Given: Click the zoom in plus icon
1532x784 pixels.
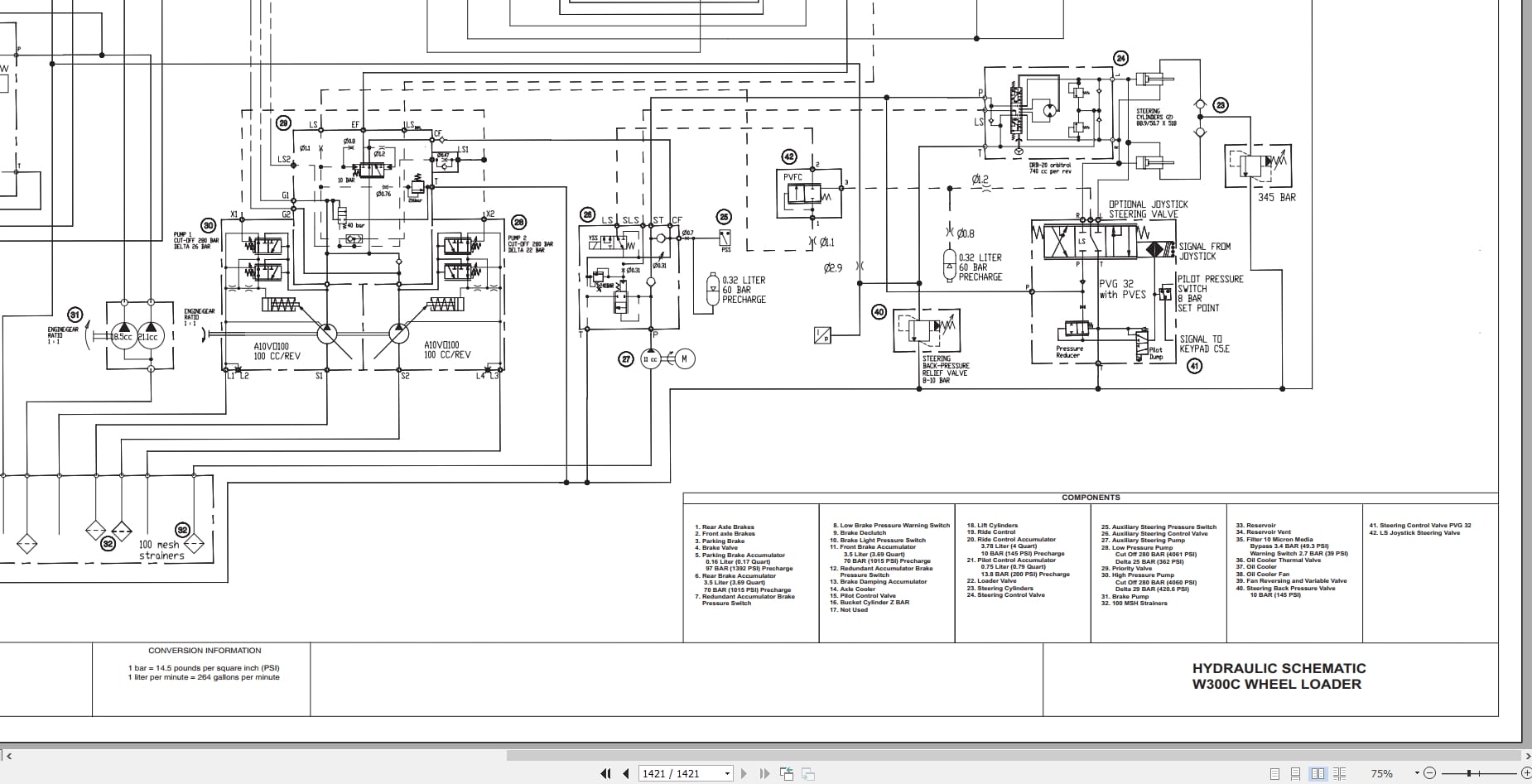Looking at the screenshot, I should click(x=1526, y=773).
